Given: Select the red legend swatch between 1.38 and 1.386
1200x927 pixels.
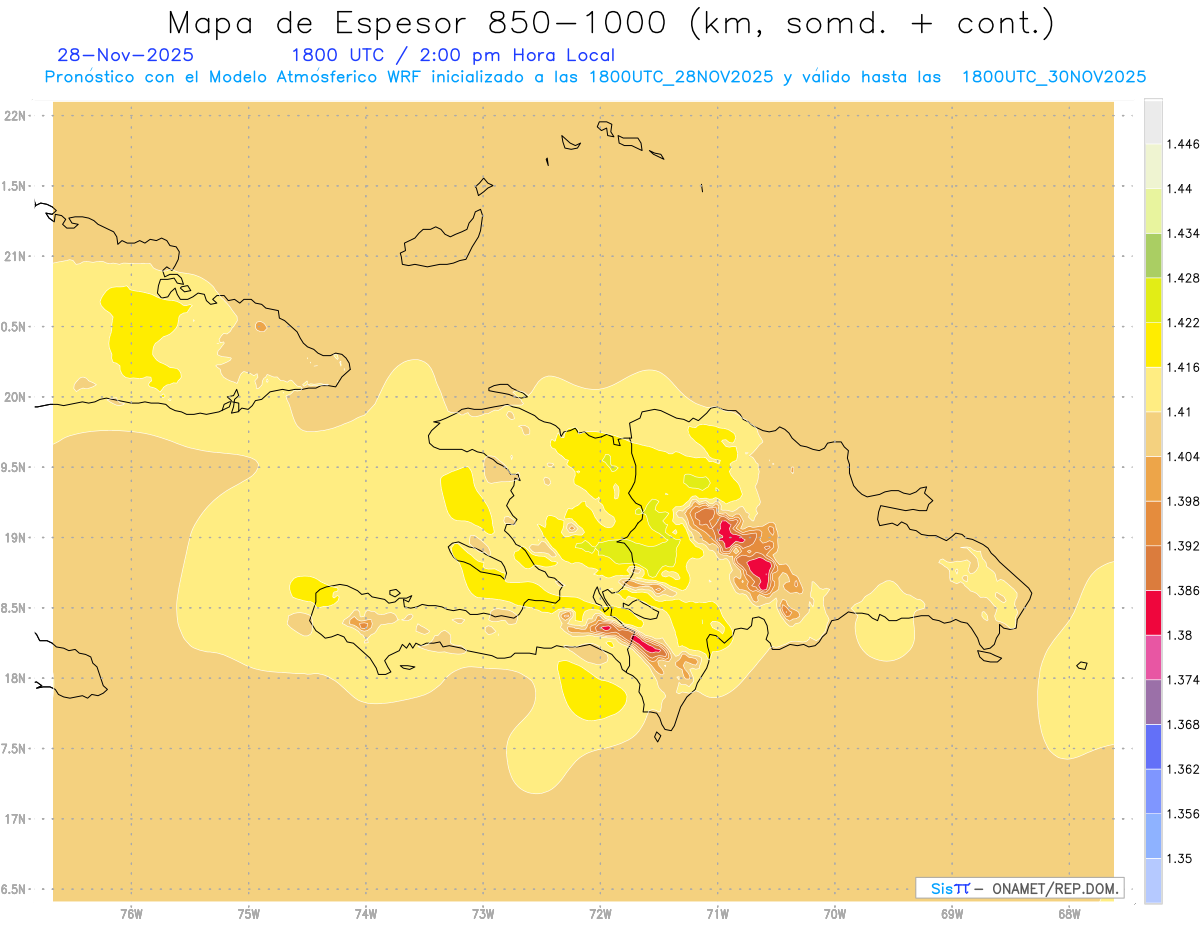Looking at the screenshot, I should coord(1153,612).
